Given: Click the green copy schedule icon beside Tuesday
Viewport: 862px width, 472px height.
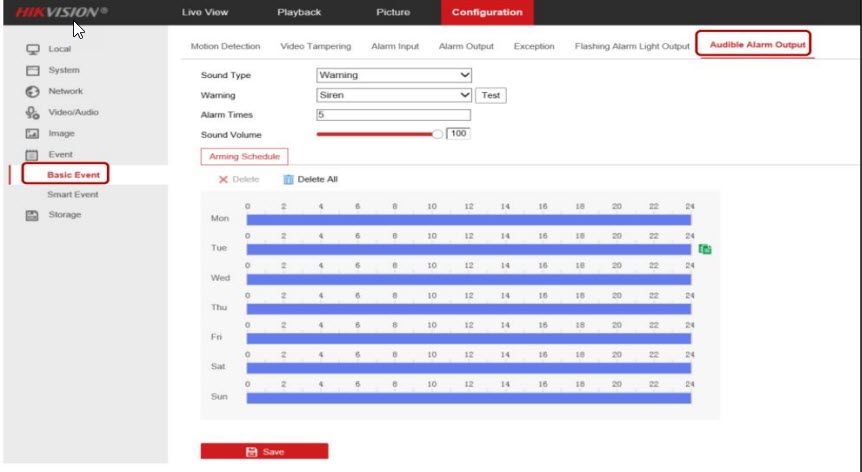Looking at the screenshot, I should click(x=705, y=249).
